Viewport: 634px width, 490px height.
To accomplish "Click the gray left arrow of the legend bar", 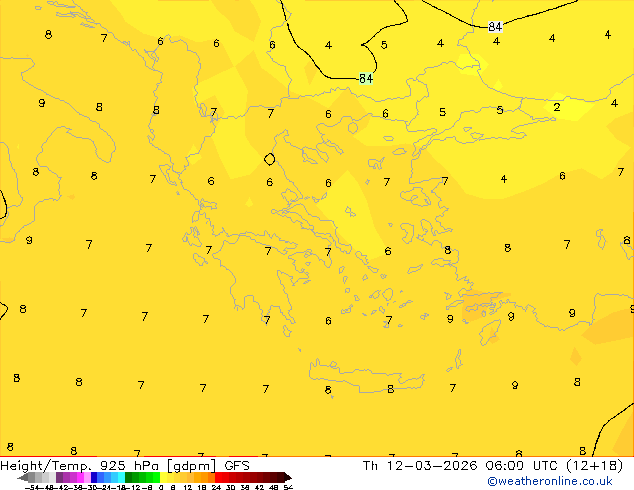I will 23,477.
